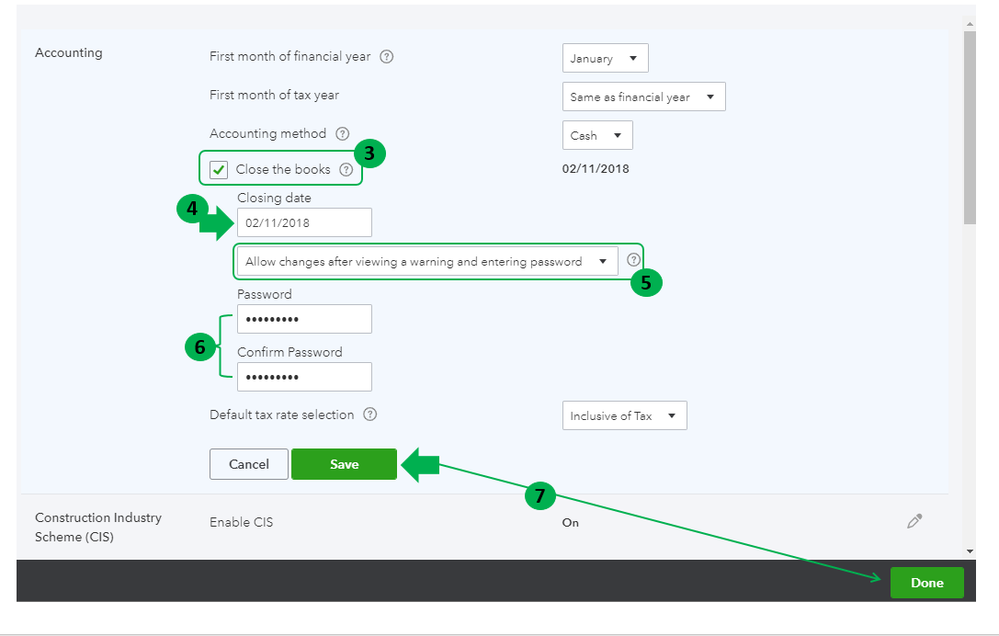Click scrollbar up arrow
999x636 pixels.
(x=970, y=24)
